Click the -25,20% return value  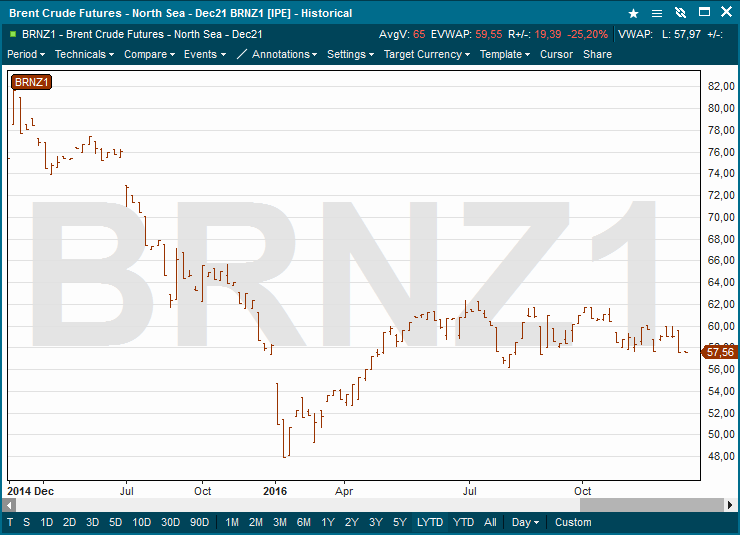pyautogui.click(x=587, y=34)
